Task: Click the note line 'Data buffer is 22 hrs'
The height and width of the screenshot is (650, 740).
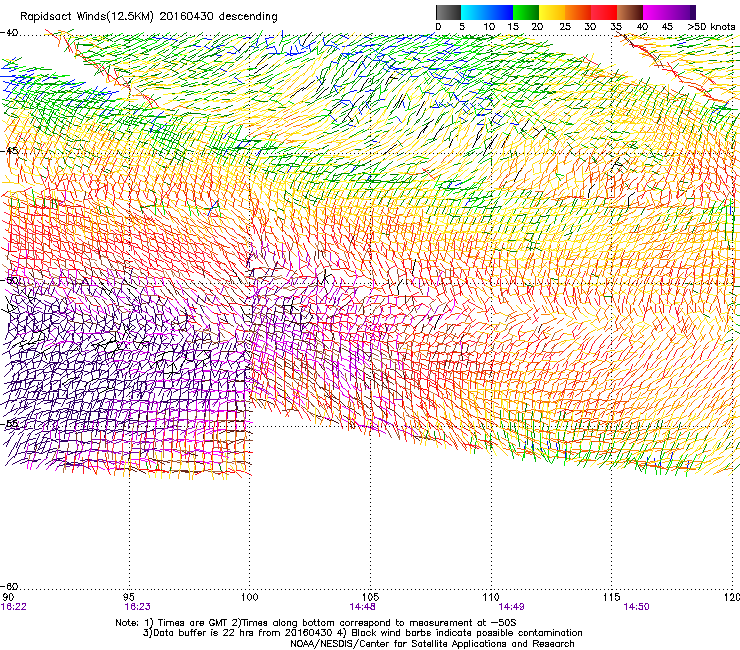Action: coord(202,633)
